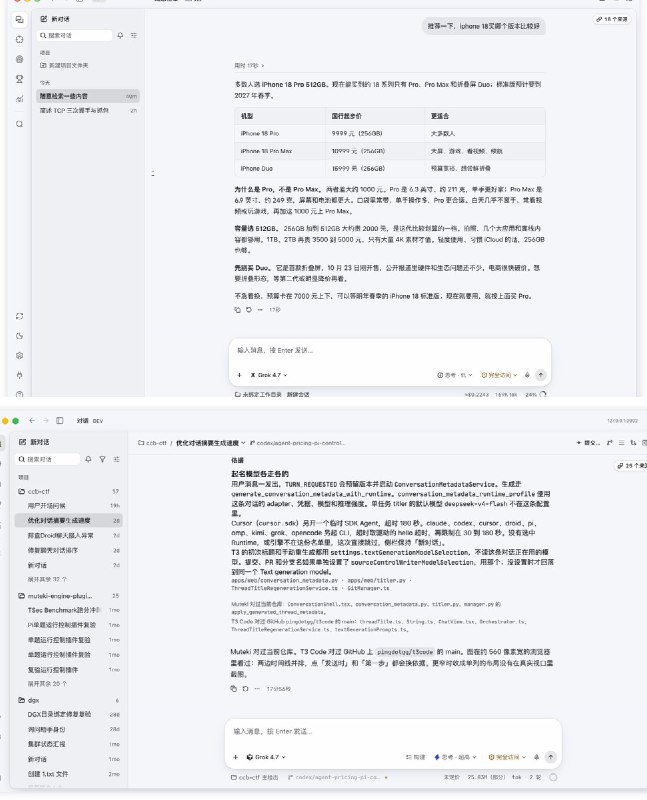Focus the message input in top window
The image size is (647, 800).
pyautogui.click(x=390, y=351)
